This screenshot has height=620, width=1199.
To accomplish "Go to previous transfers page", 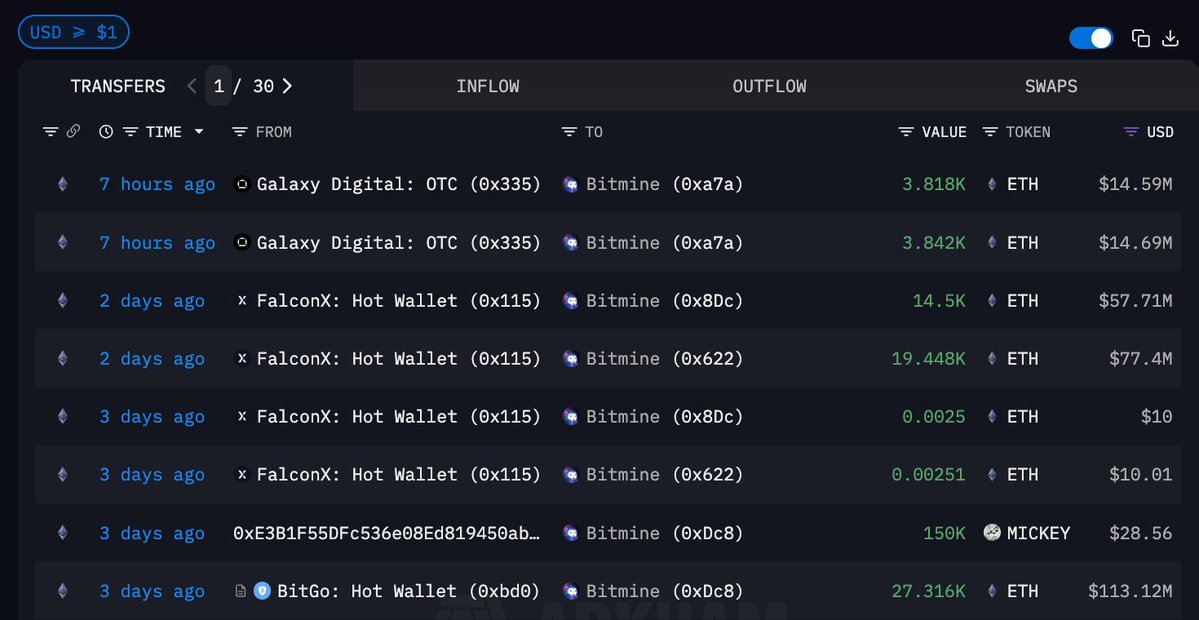I will (192, 86).
